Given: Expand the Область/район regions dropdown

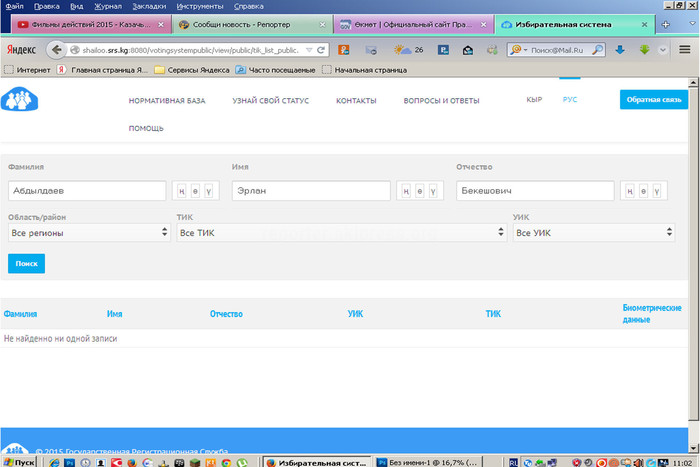Looking at the screenshot, I should coord(88,233).
